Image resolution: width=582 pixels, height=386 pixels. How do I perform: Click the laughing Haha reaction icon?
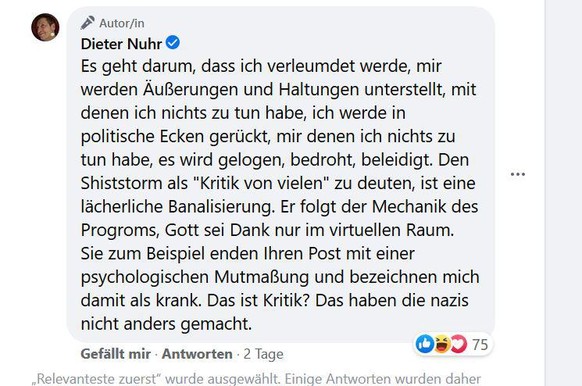[x=442, y=344]
